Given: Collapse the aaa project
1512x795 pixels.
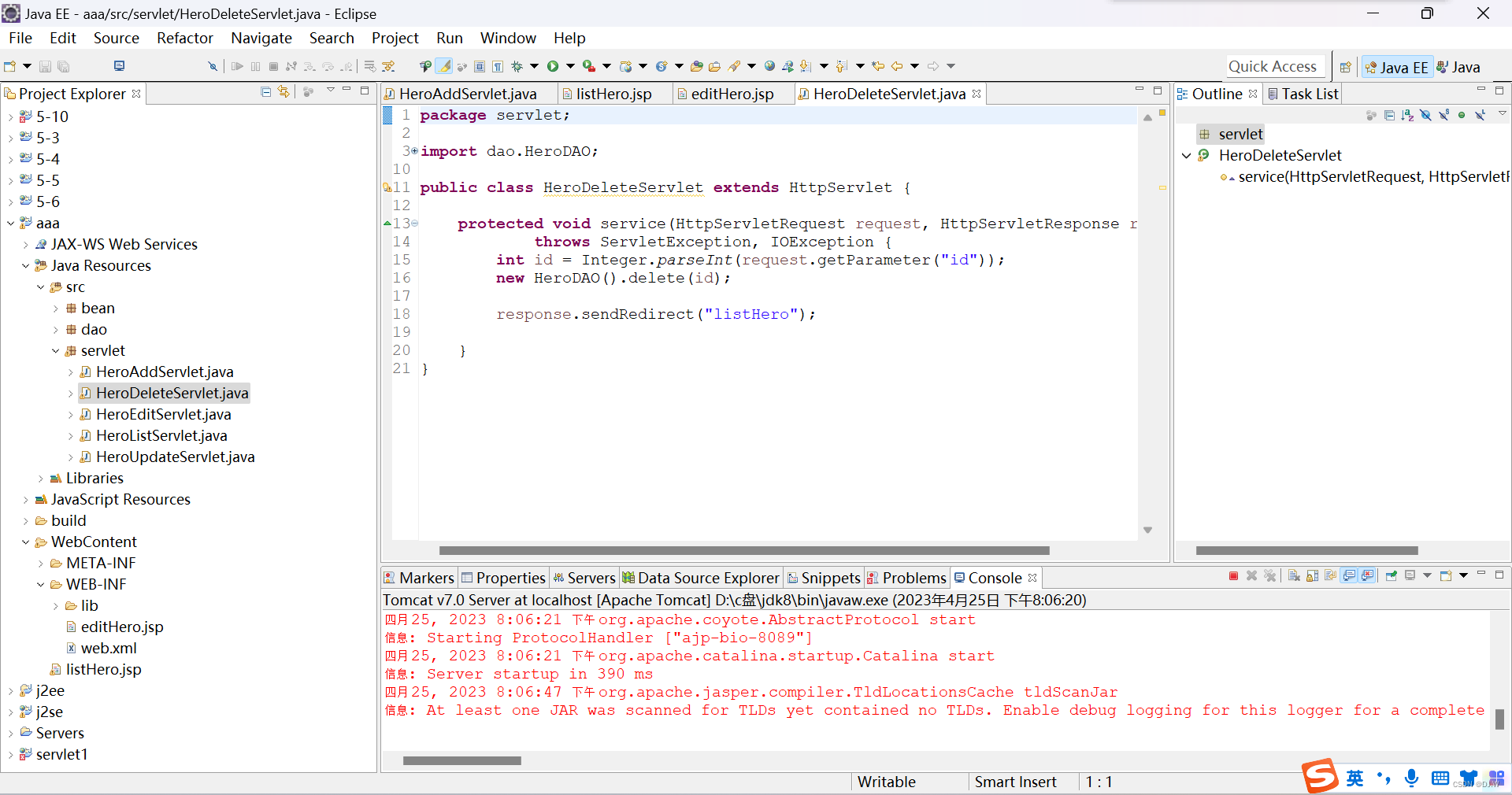Looking at the screenshot, I should tap(10, 224).
